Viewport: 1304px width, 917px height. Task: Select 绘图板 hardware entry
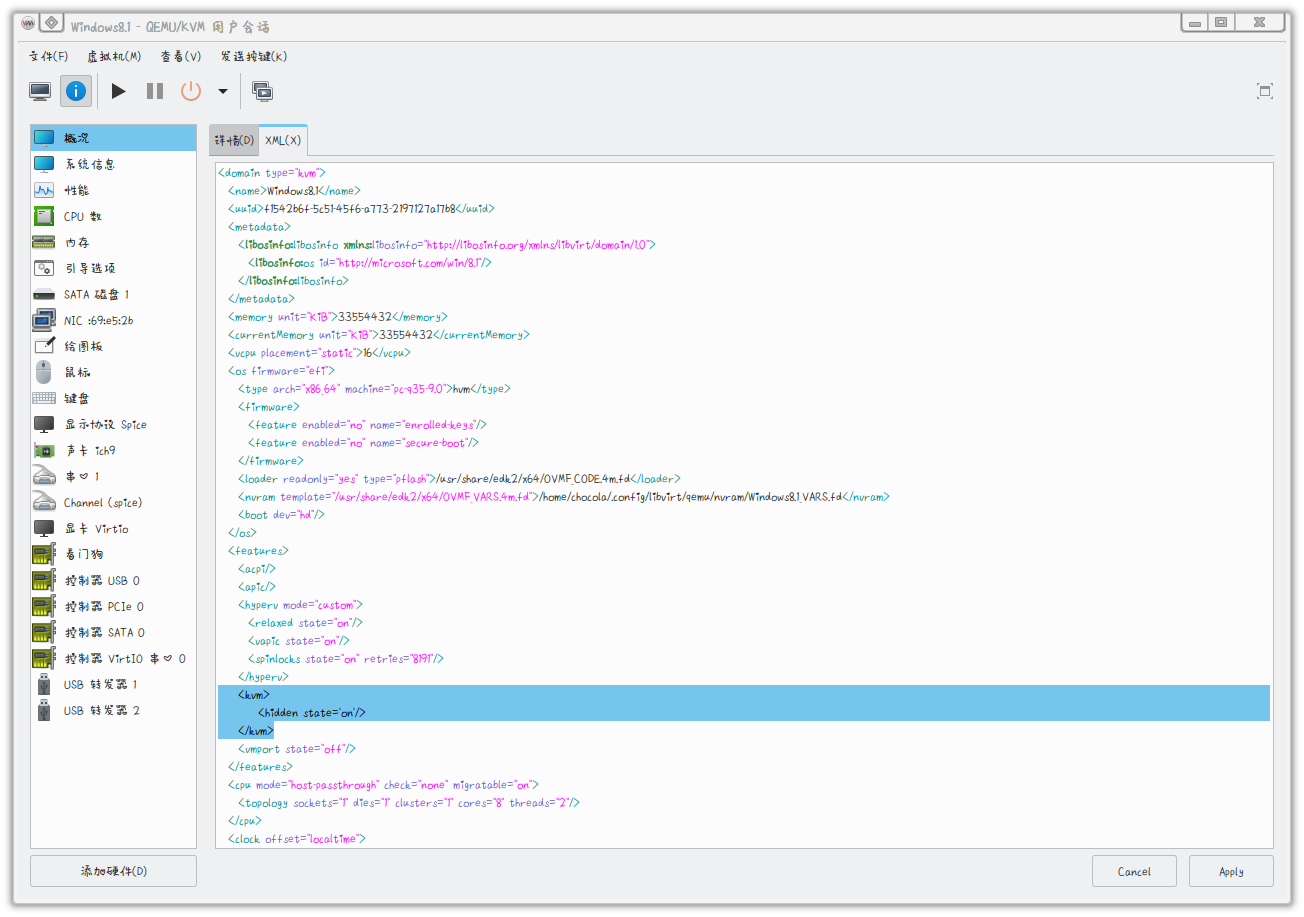pyautogui.click(x=113, y=346)
